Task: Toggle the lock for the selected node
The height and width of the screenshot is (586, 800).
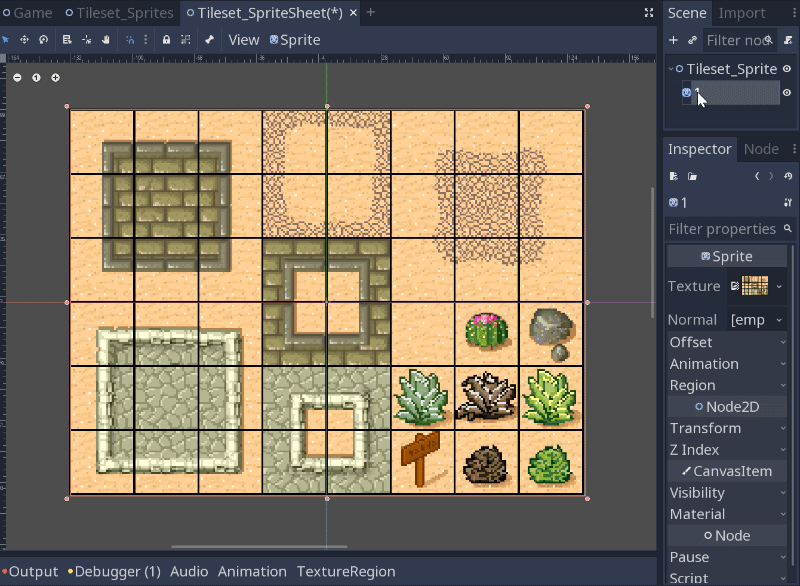Action: [167, 40]
